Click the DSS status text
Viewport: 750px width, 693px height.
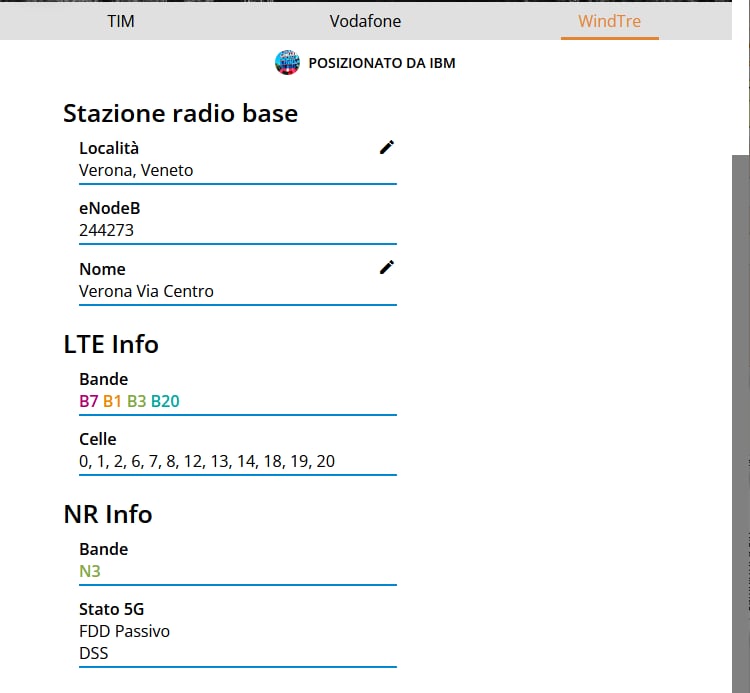coord(94,653)
